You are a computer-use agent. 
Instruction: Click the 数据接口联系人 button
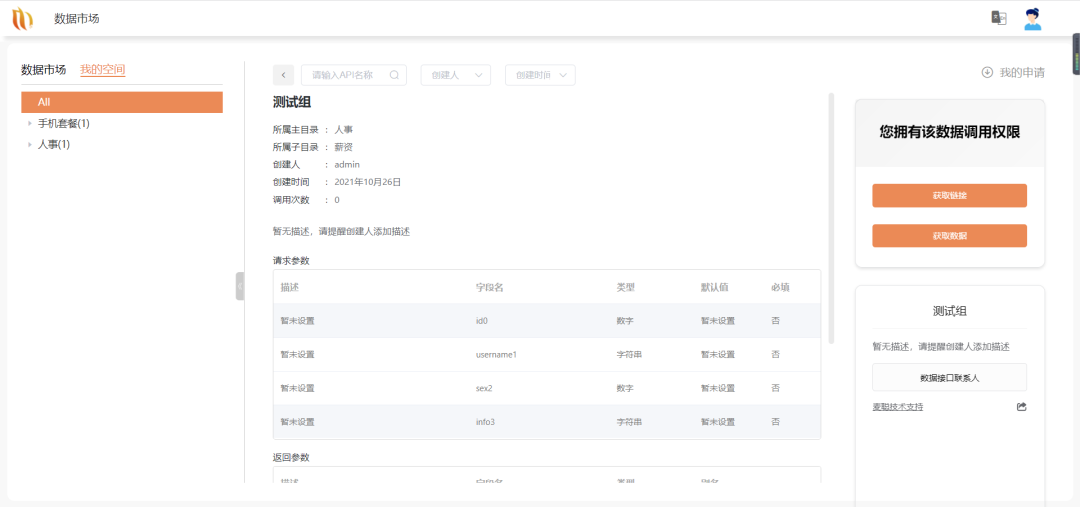coord(949,377)
